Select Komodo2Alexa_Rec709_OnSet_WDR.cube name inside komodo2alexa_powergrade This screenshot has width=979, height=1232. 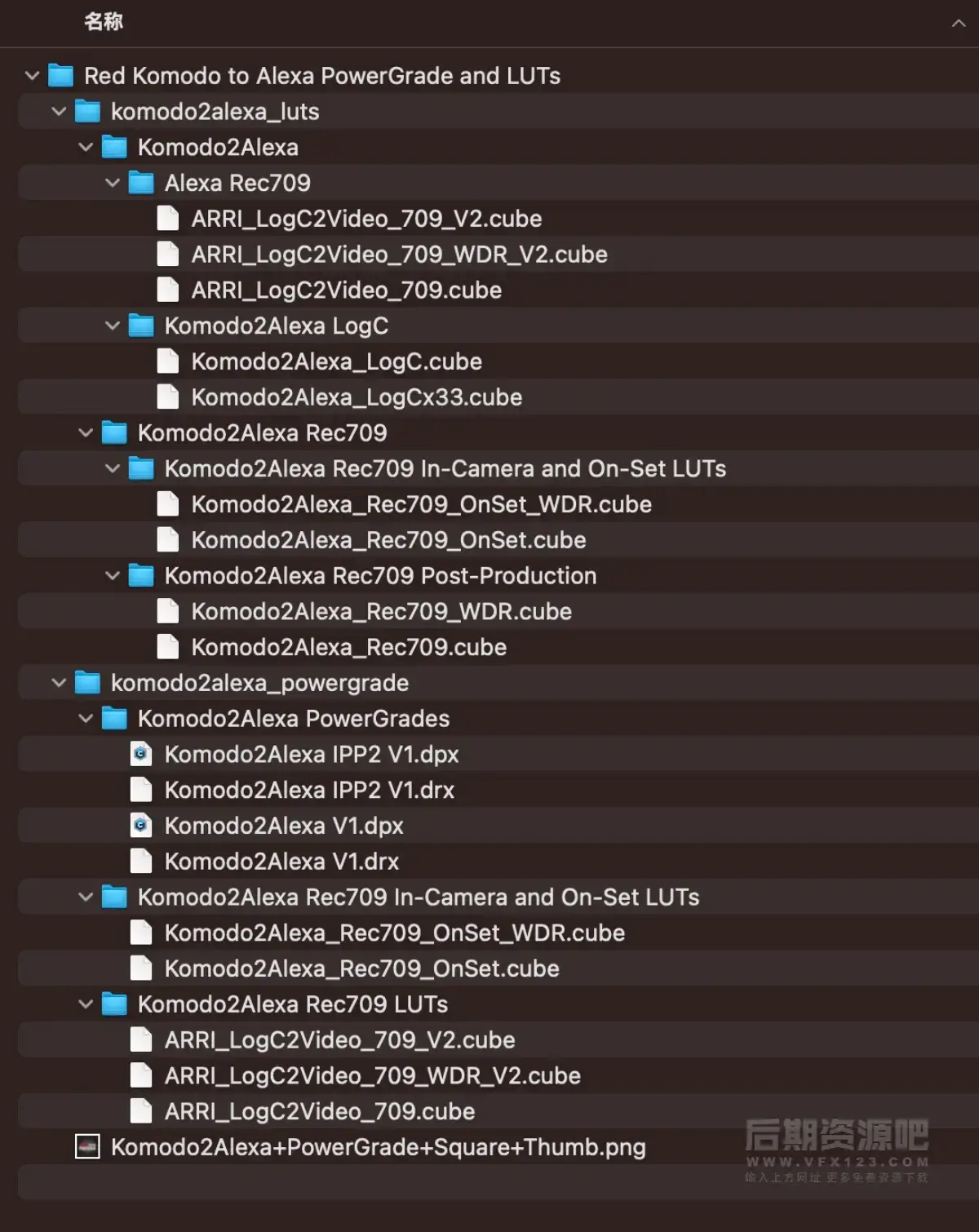[395, 933]
